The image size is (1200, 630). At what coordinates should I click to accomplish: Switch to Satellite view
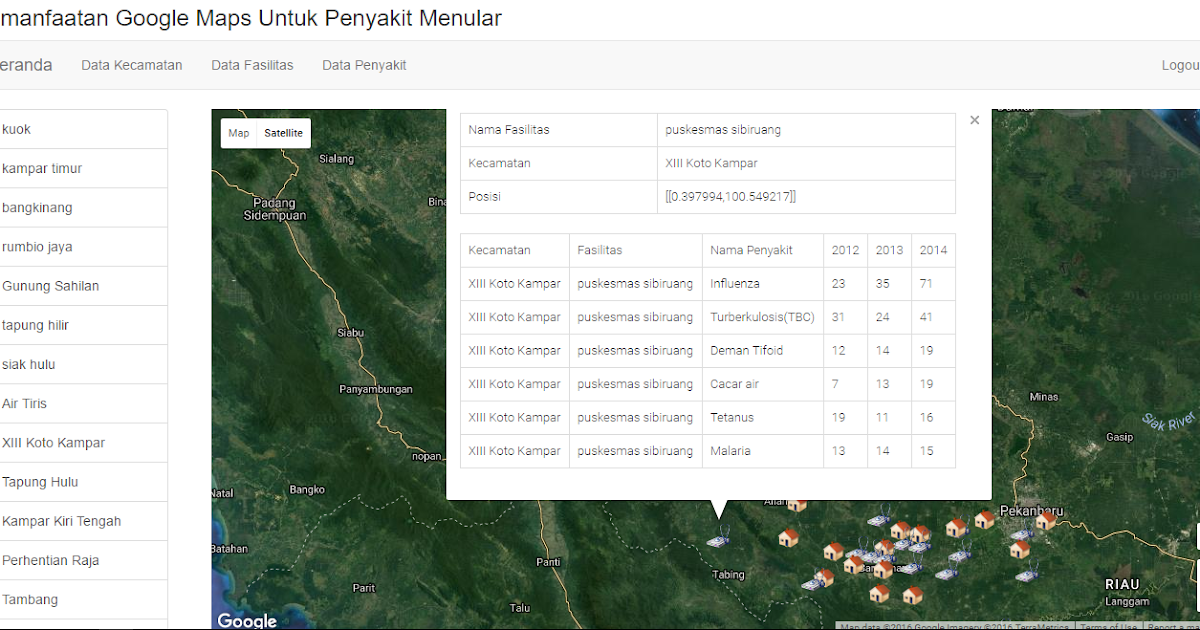283,132
